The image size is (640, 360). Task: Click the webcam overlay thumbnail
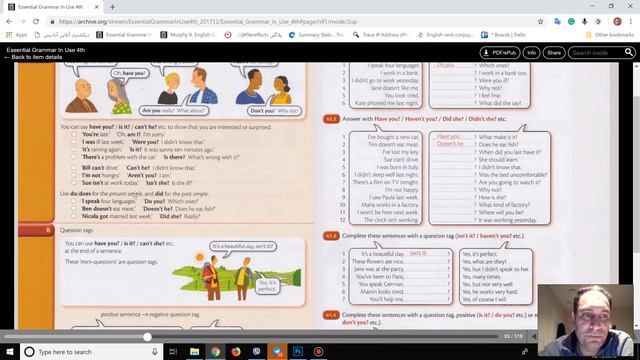pos(586,320)
